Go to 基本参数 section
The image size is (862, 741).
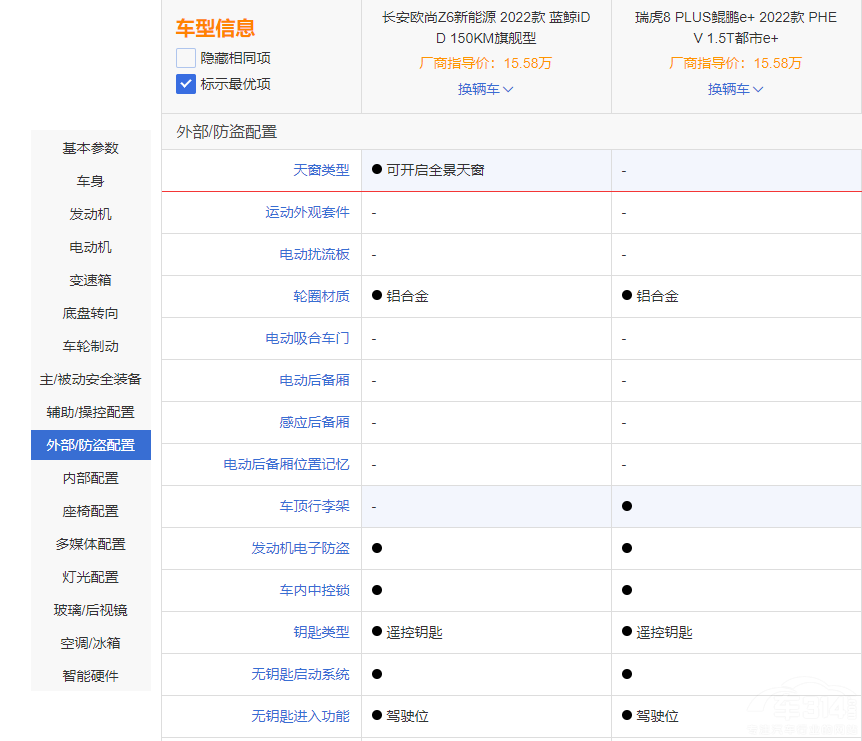pyautogui.click(x=91, y=148)
